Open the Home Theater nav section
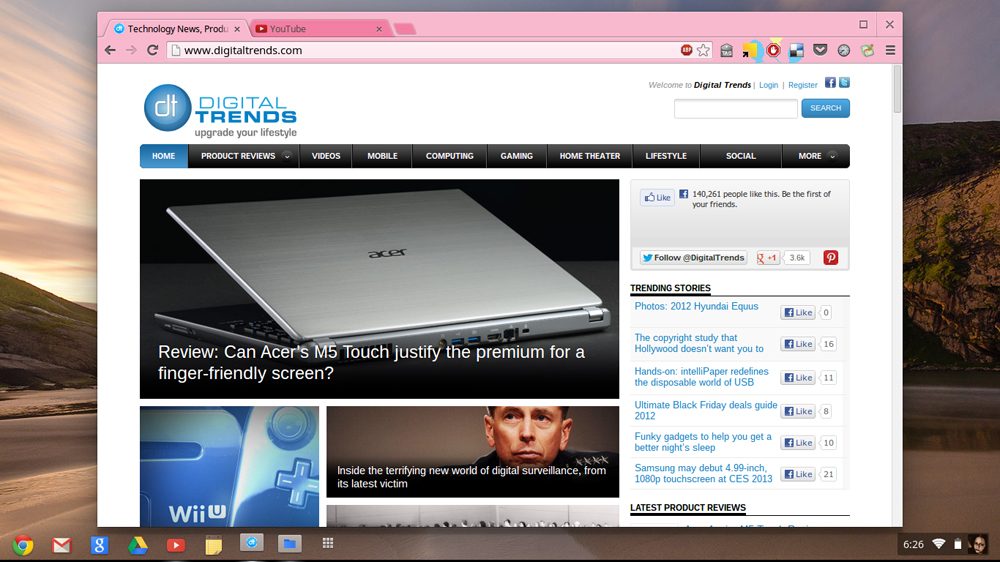The image size is (1000, 562). point(590,156)
